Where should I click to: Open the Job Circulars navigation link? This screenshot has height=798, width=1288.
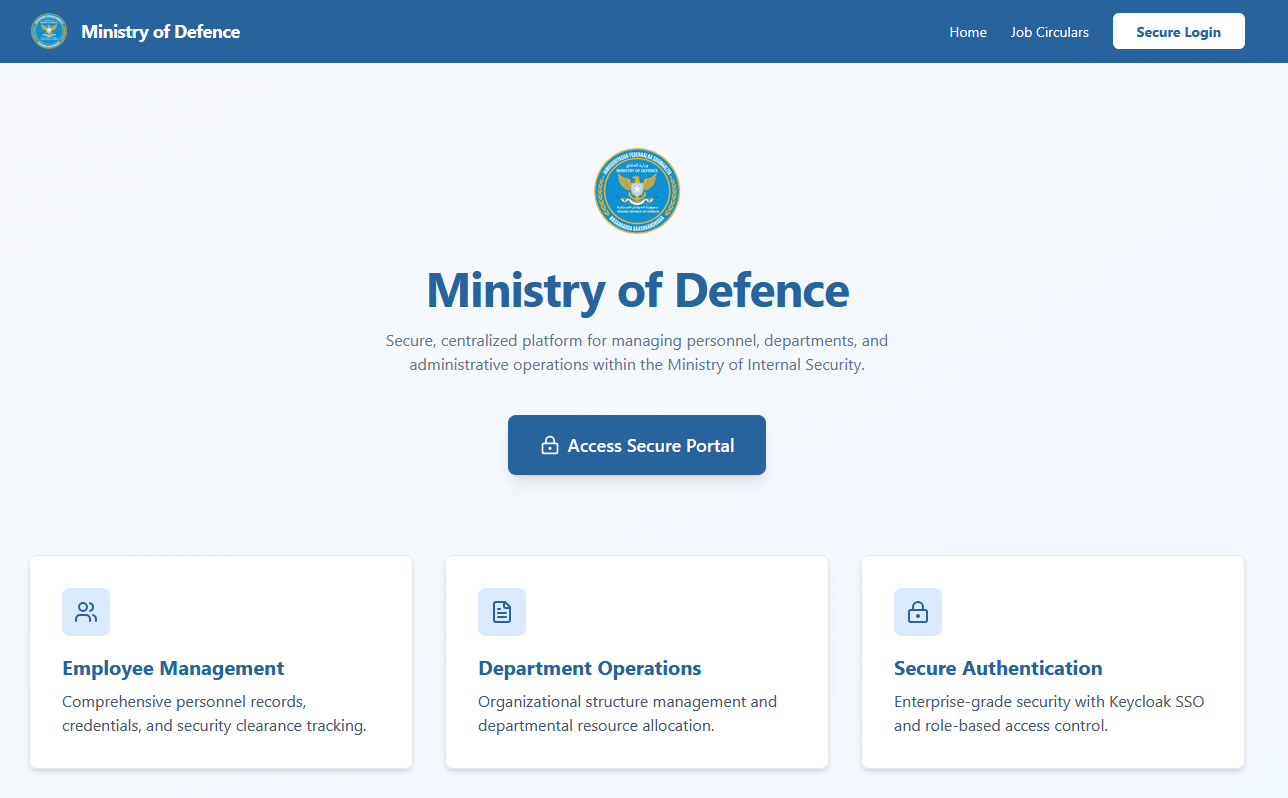coord(1049,32)
